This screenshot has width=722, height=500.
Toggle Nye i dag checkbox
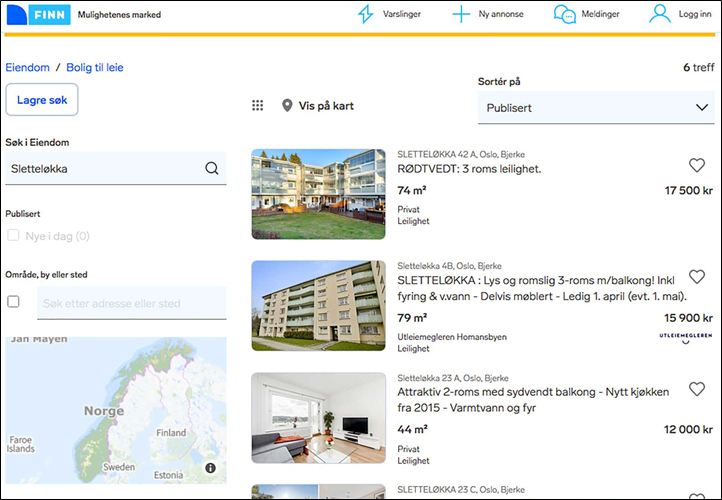point(13,236)
